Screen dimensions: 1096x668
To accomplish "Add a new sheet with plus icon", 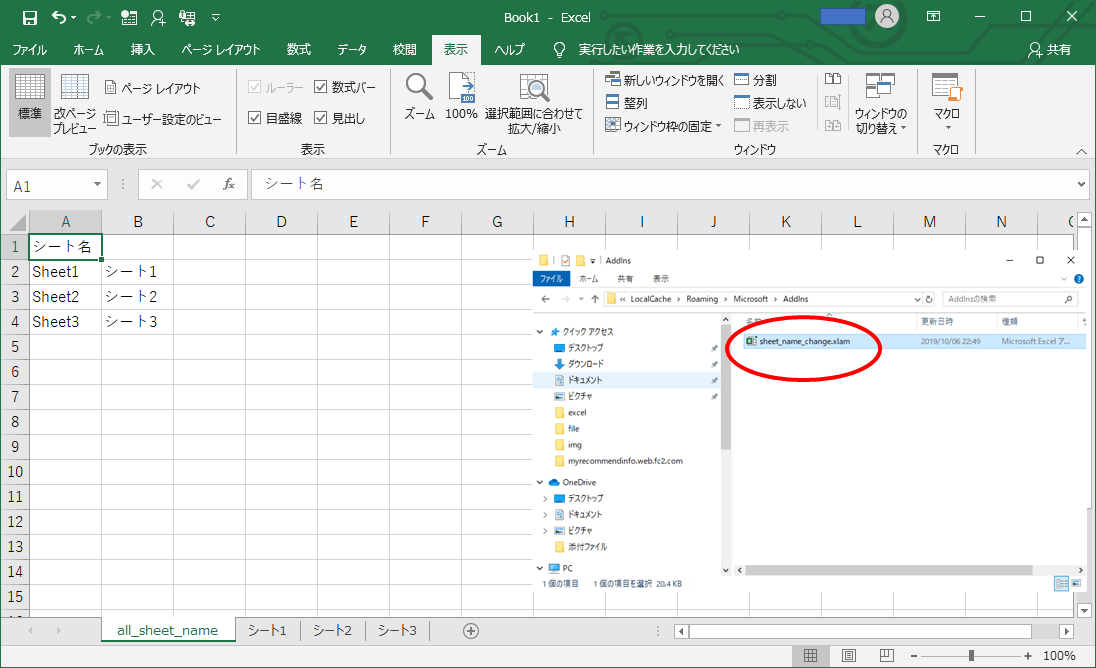I will pos(471,630).
